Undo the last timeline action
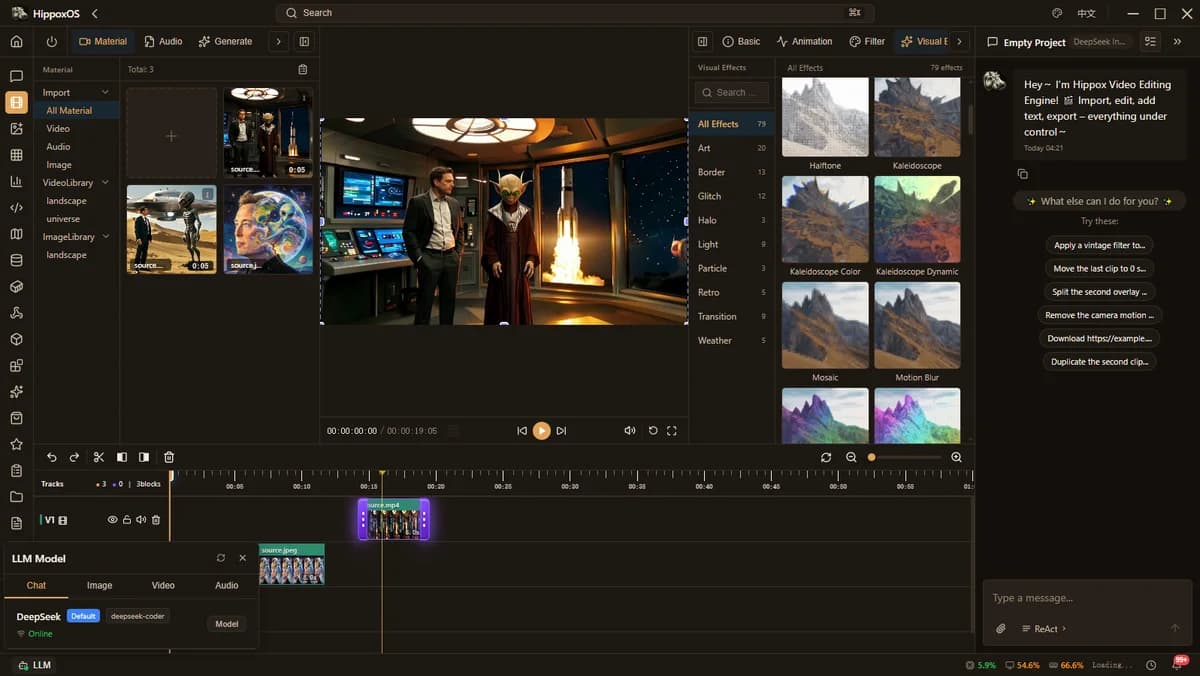Viewport: 1200px width, 676px height. pyautogui.click(x=52, y=457)
